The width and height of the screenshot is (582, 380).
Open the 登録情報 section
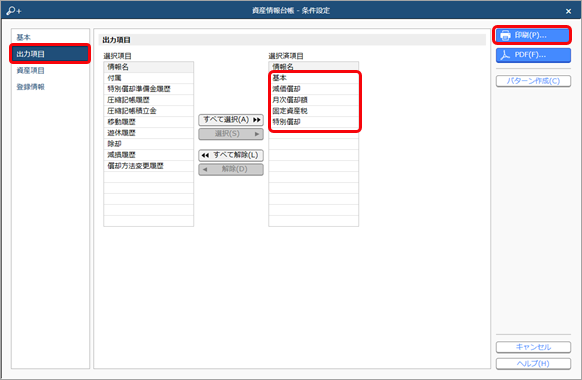(x=50, y=87)
